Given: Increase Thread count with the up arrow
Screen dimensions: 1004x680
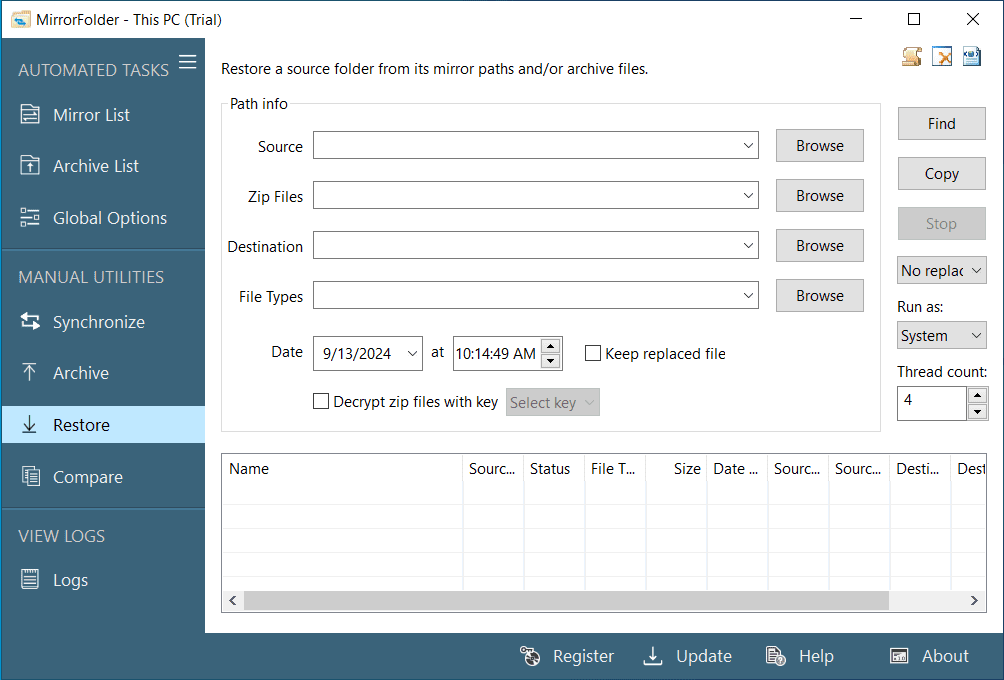Looking at the screenshot, I should click(x=977, y=395).
